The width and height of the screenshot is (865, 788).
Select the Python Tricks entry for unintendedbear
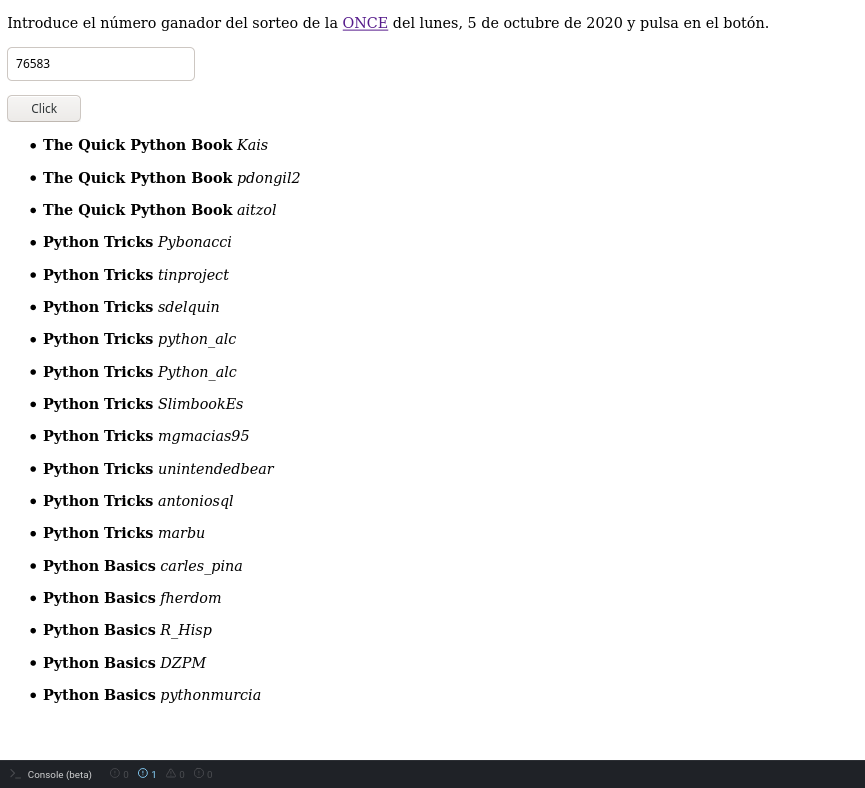click(x=158, y=469)
